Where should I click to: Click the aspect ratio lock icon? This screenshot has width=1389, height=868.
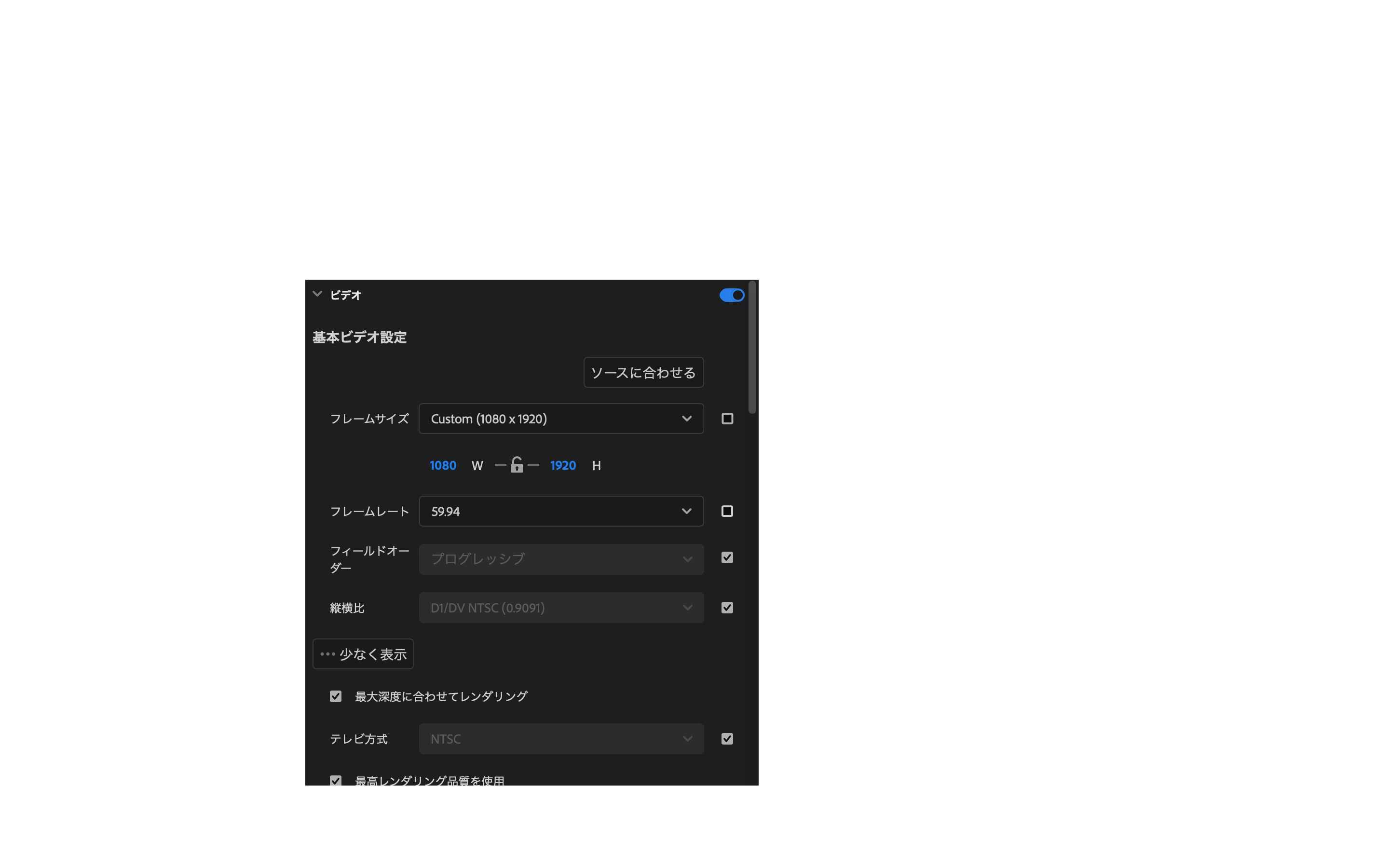point(517,465)
